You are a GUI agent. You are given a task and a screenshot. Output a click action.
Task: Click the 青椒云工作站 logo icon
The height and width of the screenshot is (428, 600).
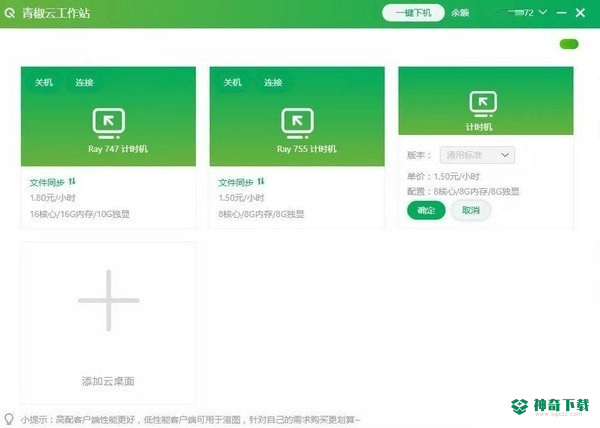coord(10,13)
